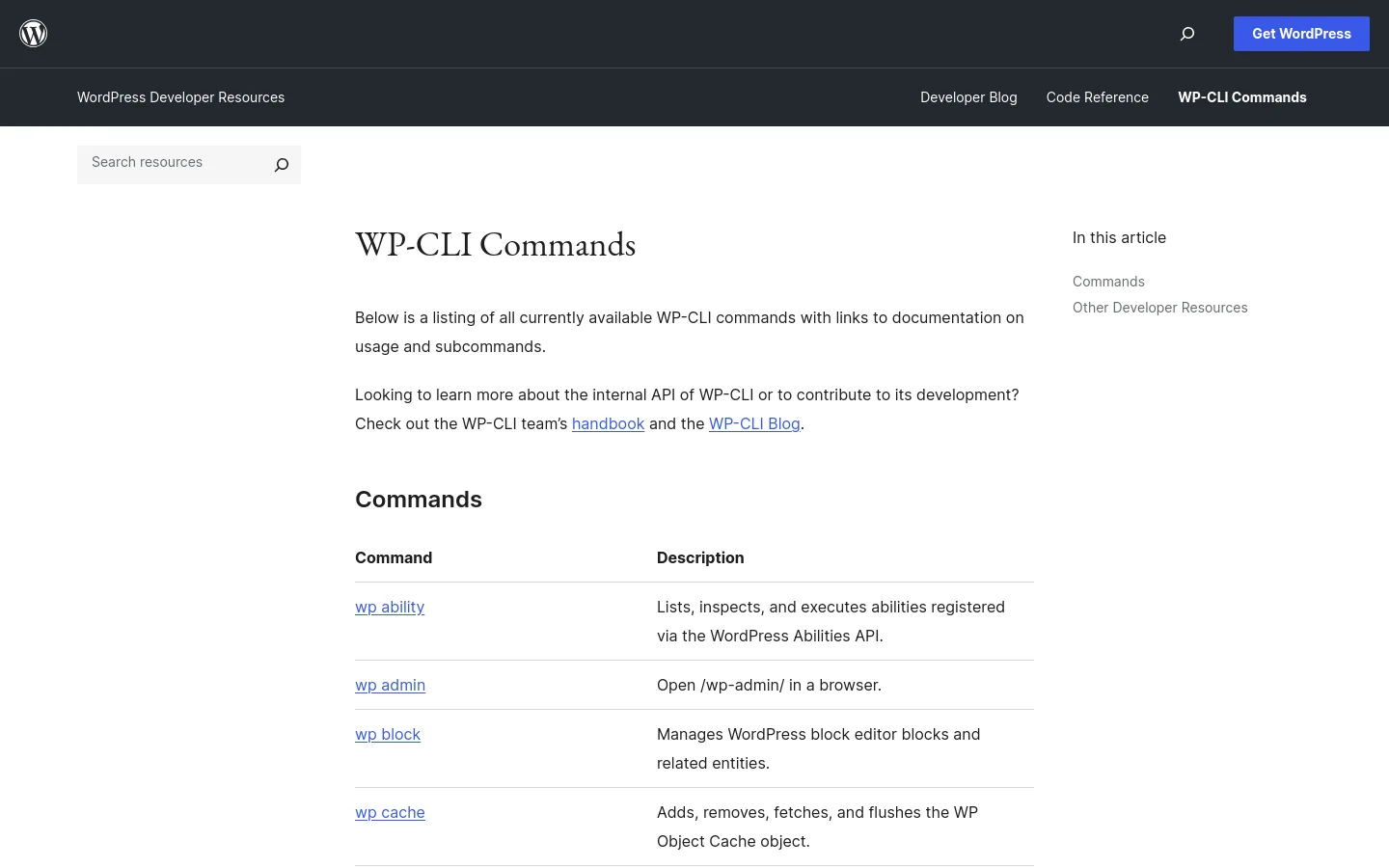This screenshot has height=868, width=1389.
Task: Select WP-CLI Commands menu item
Action: click(1242, 97)
